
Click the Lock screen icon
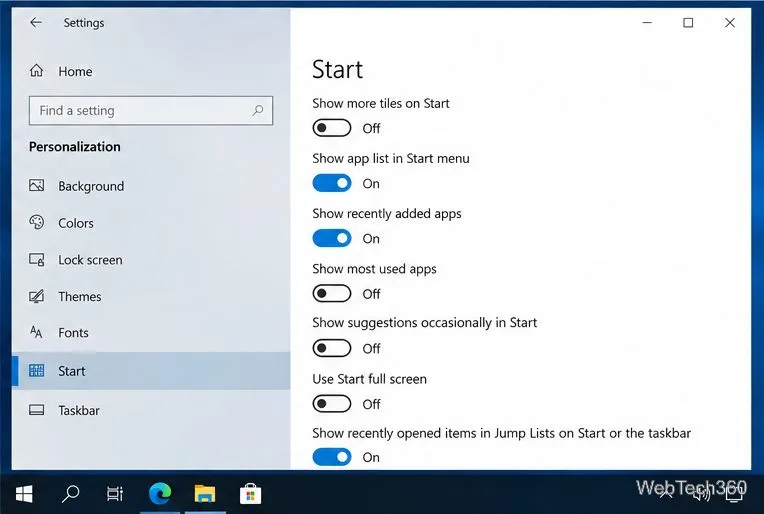[37, 260]
